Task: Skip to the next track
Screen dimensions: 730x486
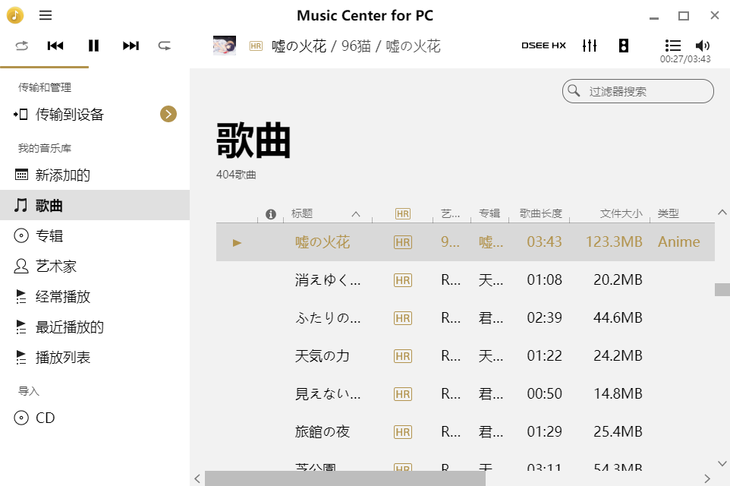Action: tap(131, 46)
